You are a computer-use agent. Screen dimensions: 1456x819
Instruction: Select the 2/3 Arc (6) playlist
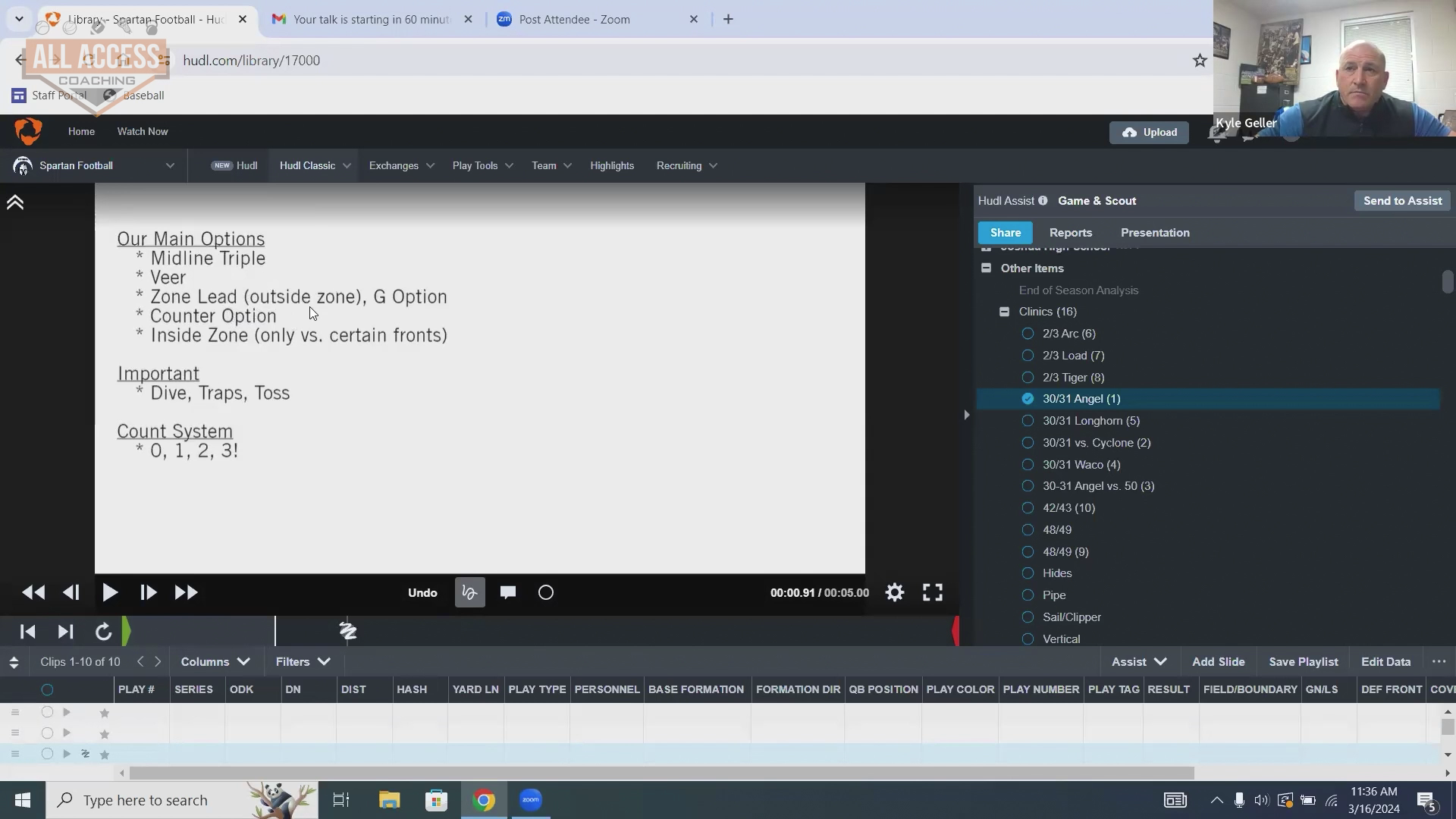pos(1028,334)
